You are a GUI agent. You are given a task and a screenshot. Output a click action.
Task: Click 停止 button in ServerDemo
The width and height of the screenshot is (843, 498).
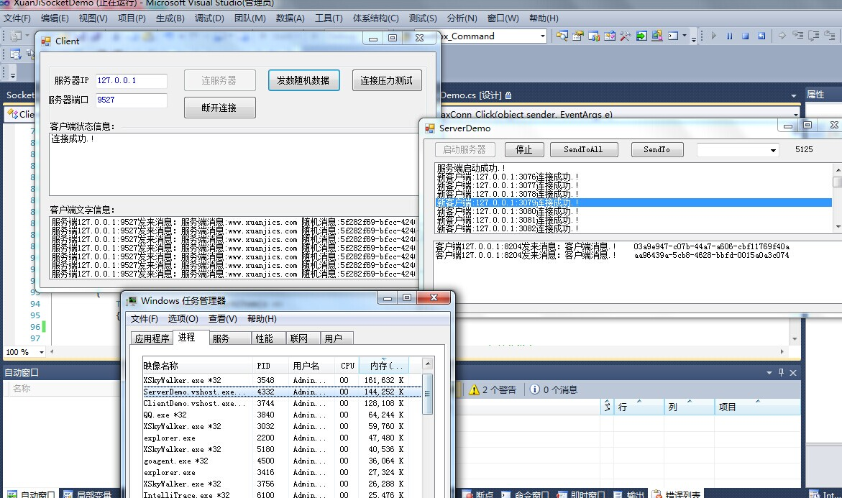coord(524,150)
